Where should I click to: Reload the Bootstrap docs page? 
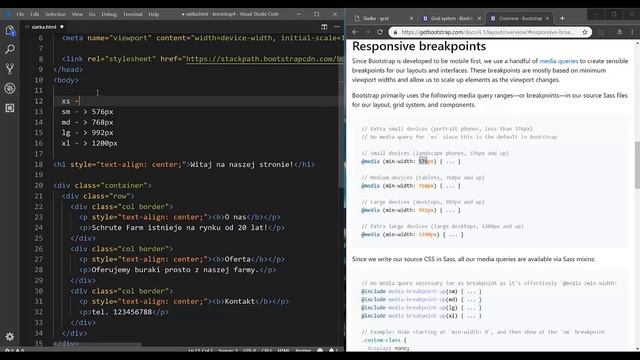(x=380, y=32)
